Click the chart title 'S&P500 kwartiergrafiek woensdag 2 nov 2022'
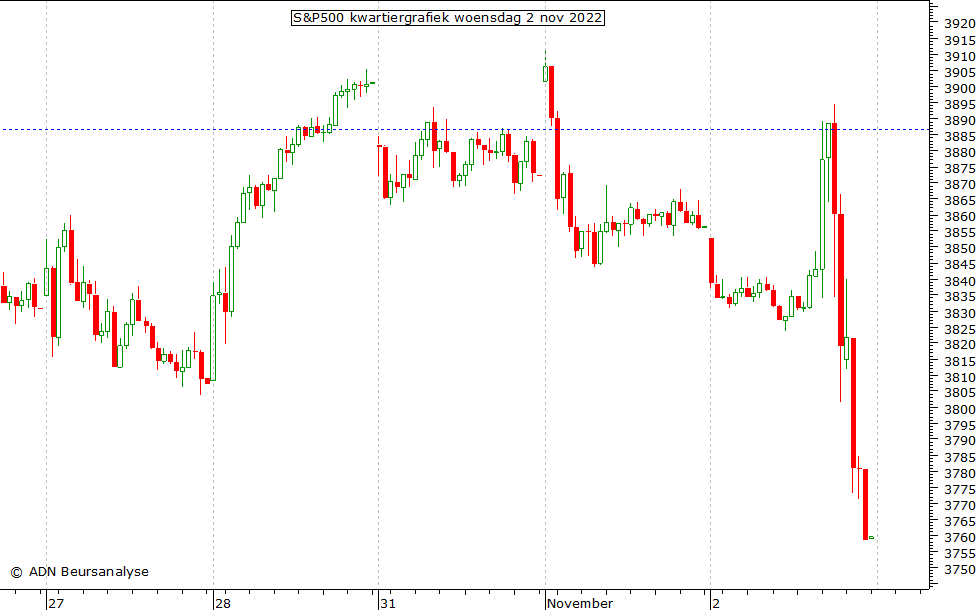Viewport: 980px width, 610px height. click(448, 18)
